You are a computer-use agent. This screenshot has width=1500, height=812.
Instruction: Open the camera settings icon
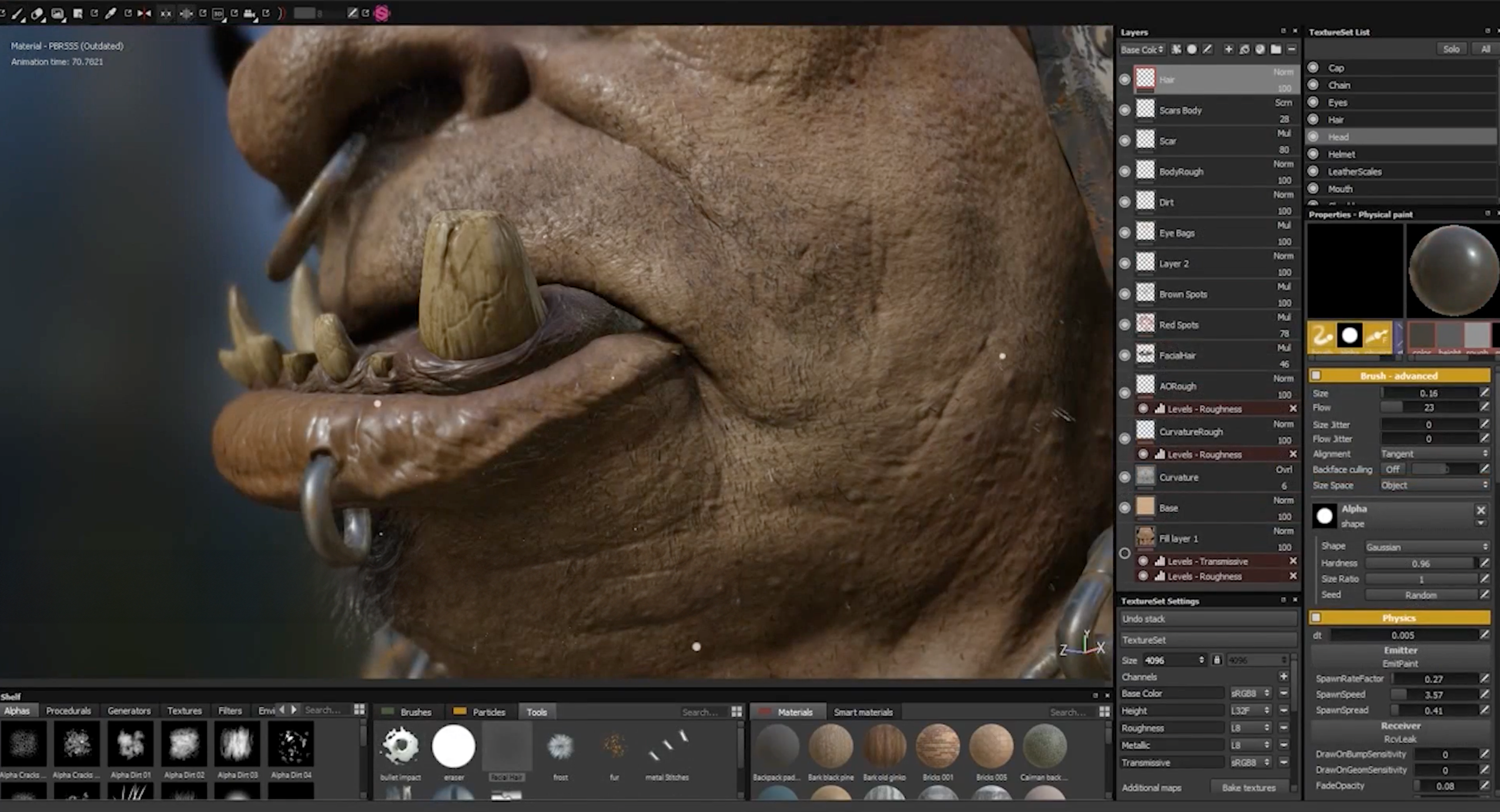[249, 13]
